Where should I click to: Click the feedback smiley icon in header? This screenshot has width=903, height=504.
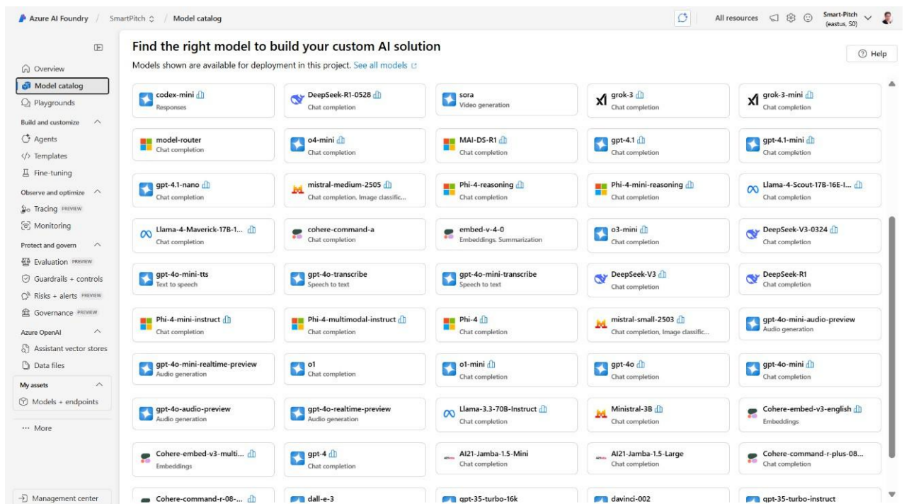point(807,18)
